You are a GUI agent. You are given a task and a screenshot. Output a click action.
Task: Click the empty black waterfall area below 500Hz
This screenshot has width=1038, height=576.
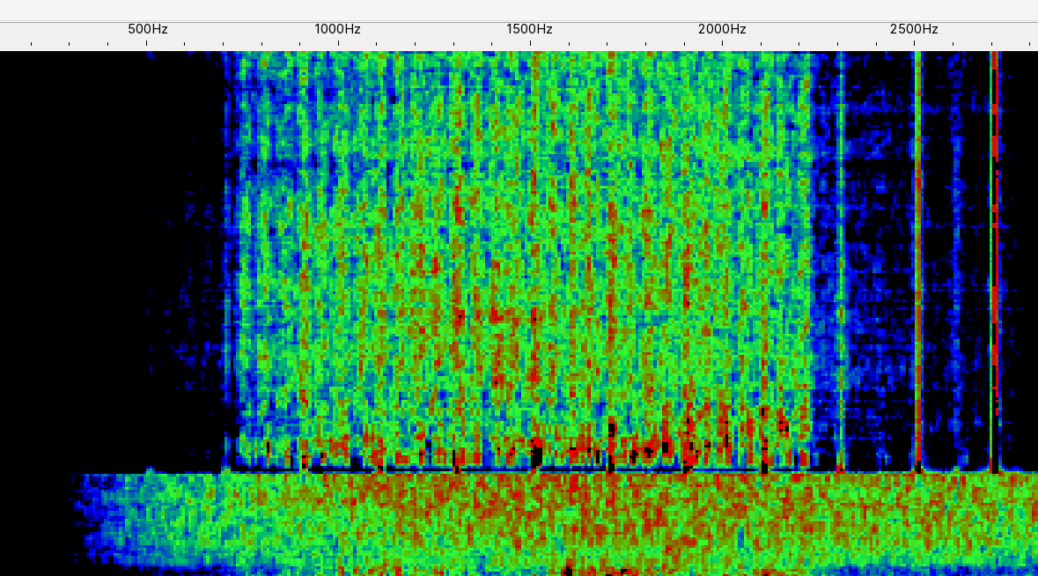point(100,250)
